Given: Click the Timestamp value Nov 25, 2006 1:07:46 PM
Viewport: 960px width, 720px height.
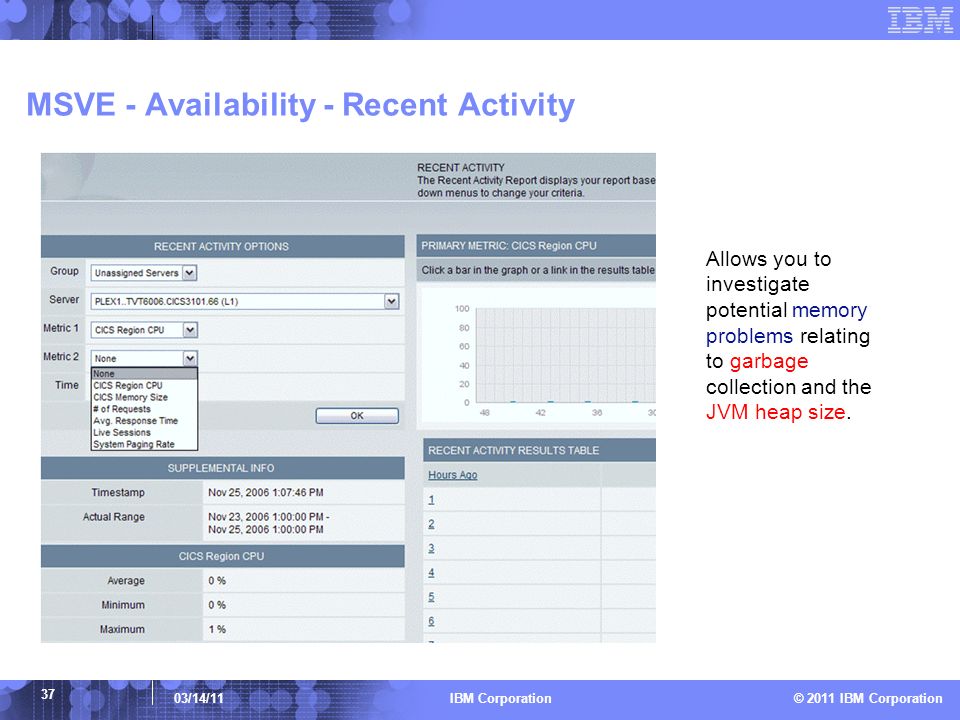Looking at the screenshot, I should [x=266, y=492].
